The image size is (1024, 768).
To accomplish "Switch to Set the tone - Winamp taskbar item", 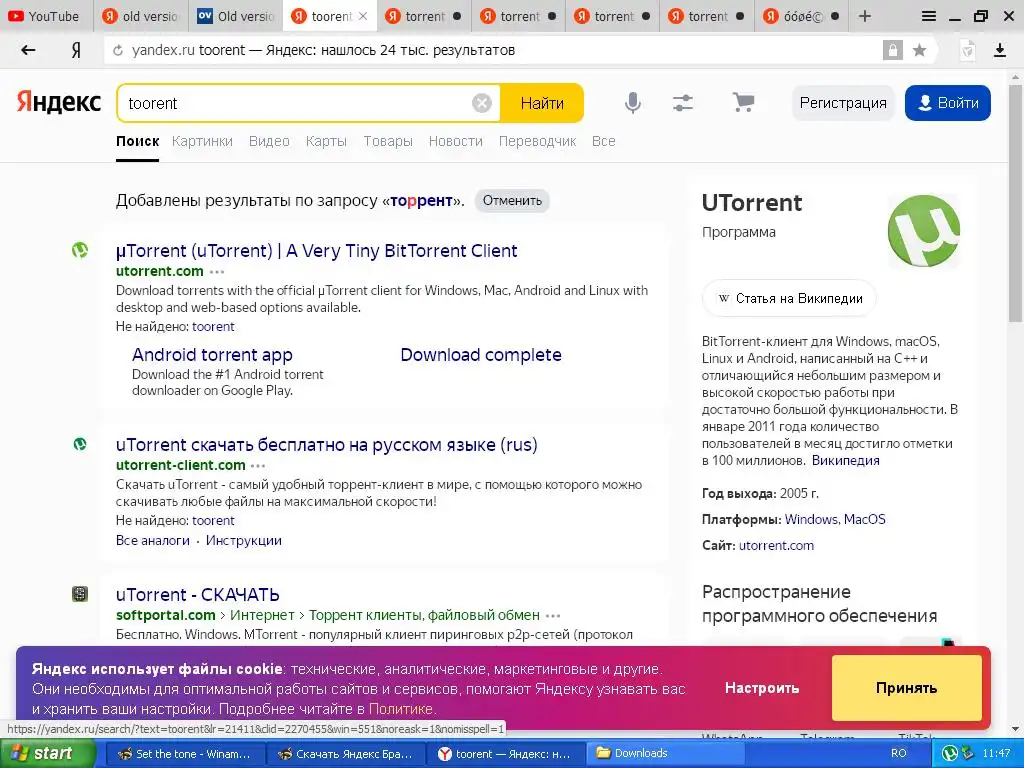I will (184, 754).
